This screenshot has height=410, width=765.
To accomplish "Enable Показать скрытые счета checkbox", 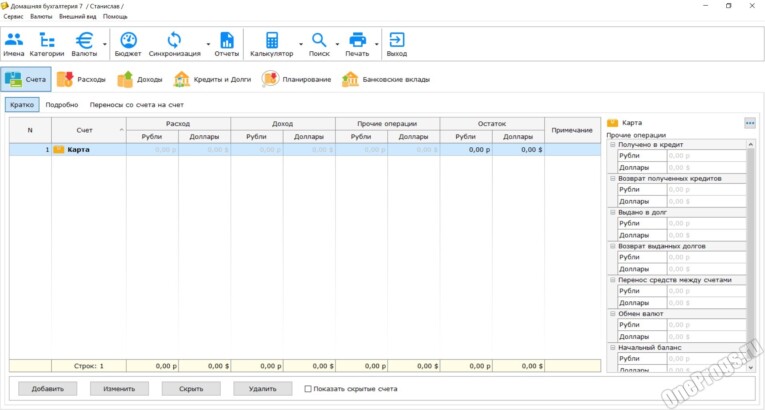I will 308,389.
